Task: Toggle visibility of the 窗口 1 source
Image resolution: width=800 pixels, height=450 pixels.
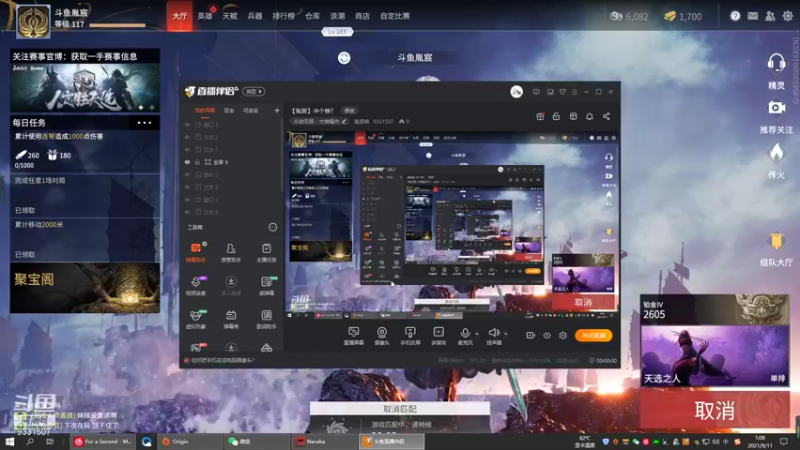Action: tap(187, 199)
